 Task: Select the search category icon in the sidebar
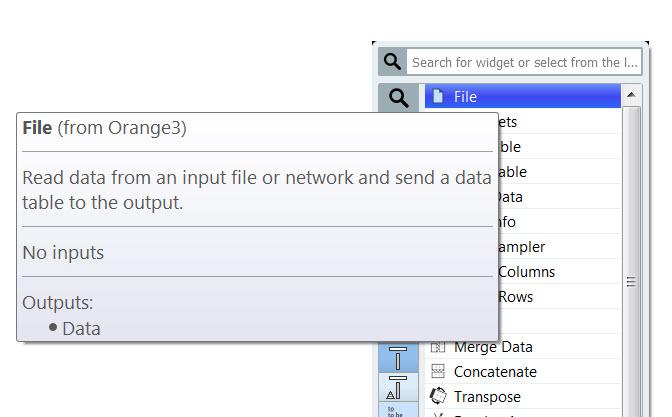pos(399,98)
